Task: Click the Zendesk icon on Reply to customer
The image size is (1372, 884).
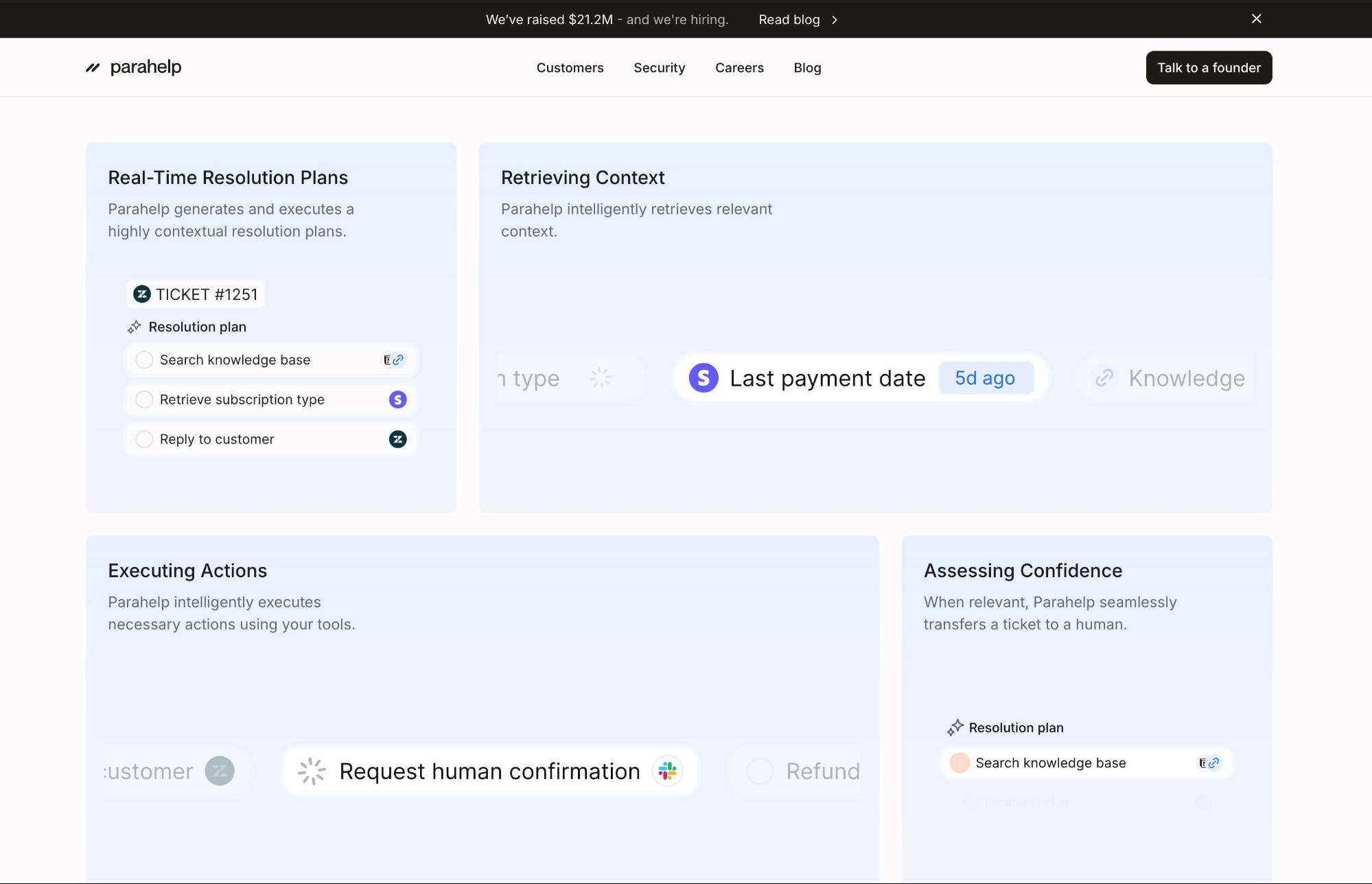Action: 397,439
